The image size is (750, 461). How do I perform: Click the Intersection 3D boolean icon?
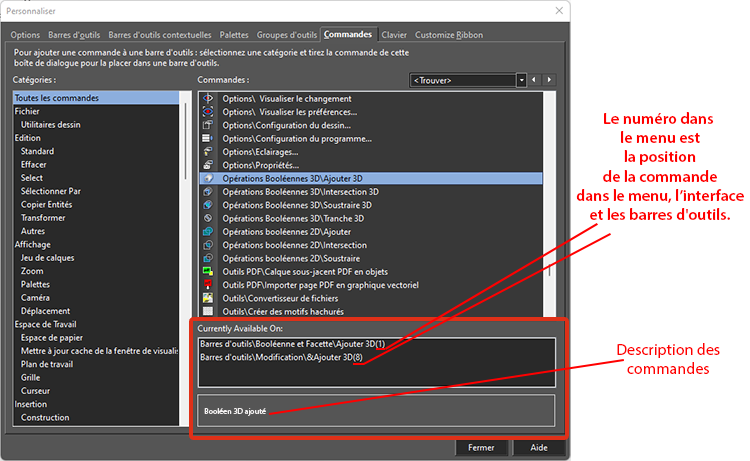(x=208, y=192)
